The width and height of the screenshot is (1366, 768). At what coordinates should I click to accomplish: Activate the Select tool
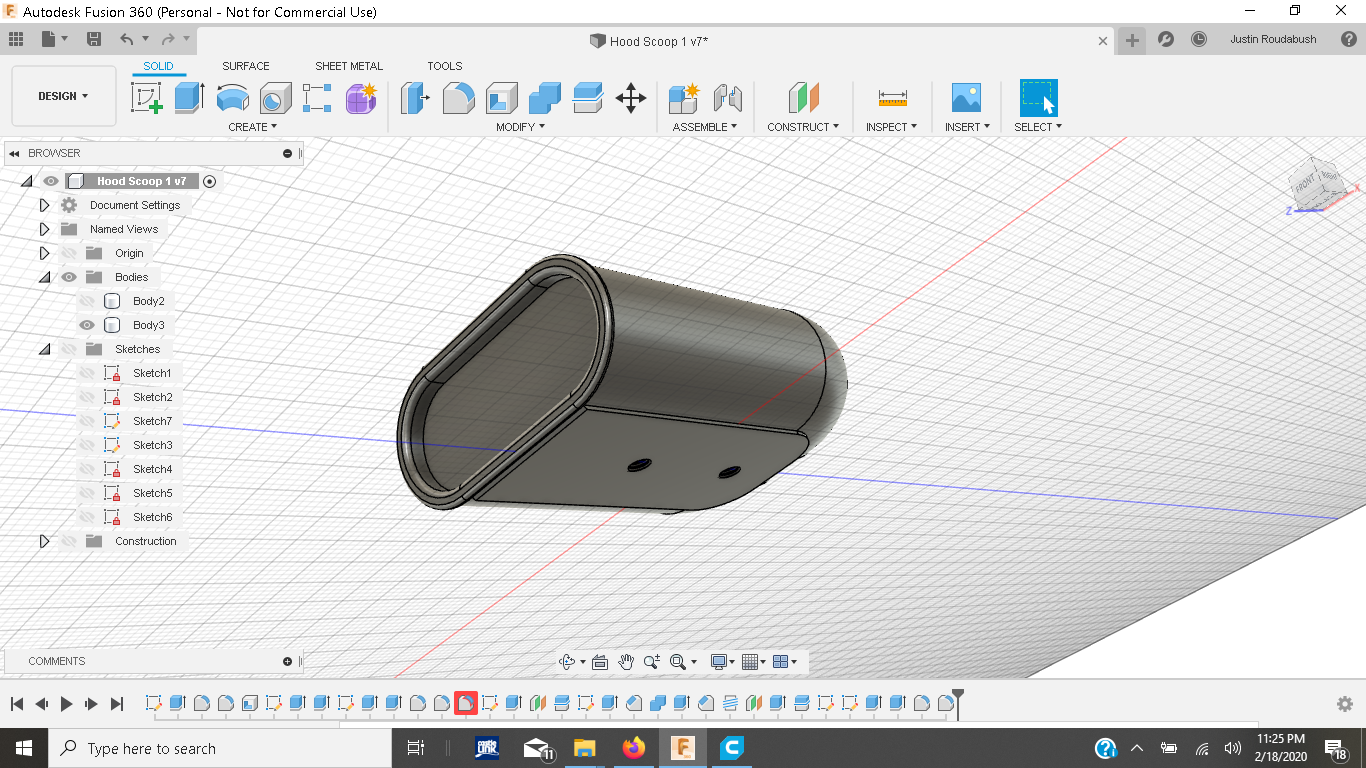click(1038, 98)
